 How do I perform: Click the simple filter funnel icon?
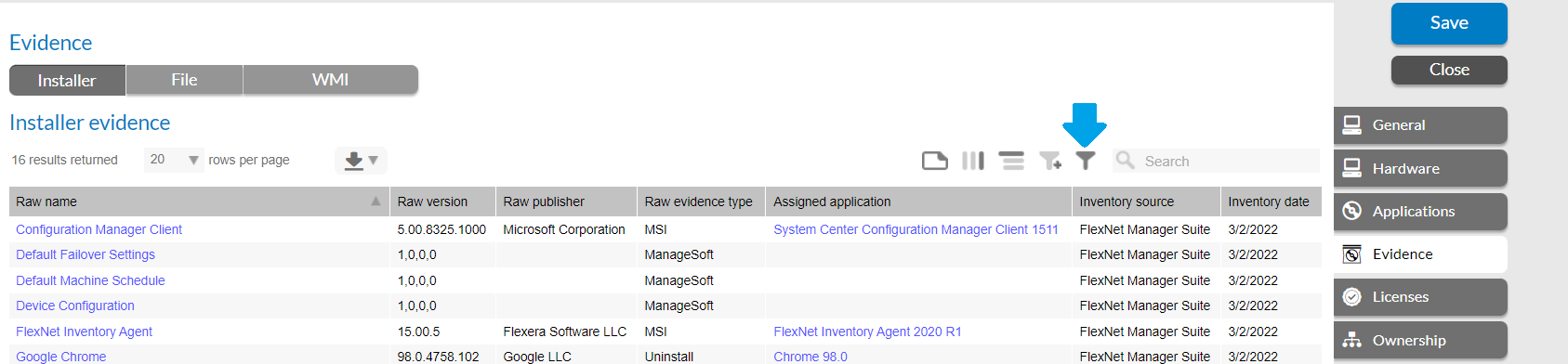(1086, 161)
